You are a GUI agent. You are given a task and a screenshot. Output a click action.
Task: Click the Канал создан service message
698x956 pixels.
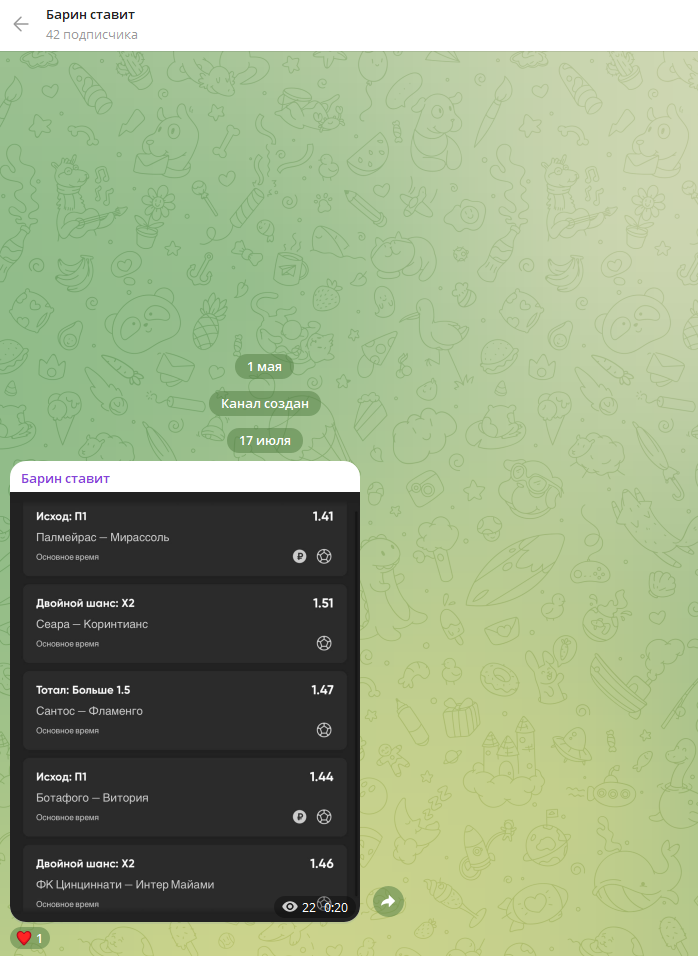pyautogui.click(x=265, y=403)
